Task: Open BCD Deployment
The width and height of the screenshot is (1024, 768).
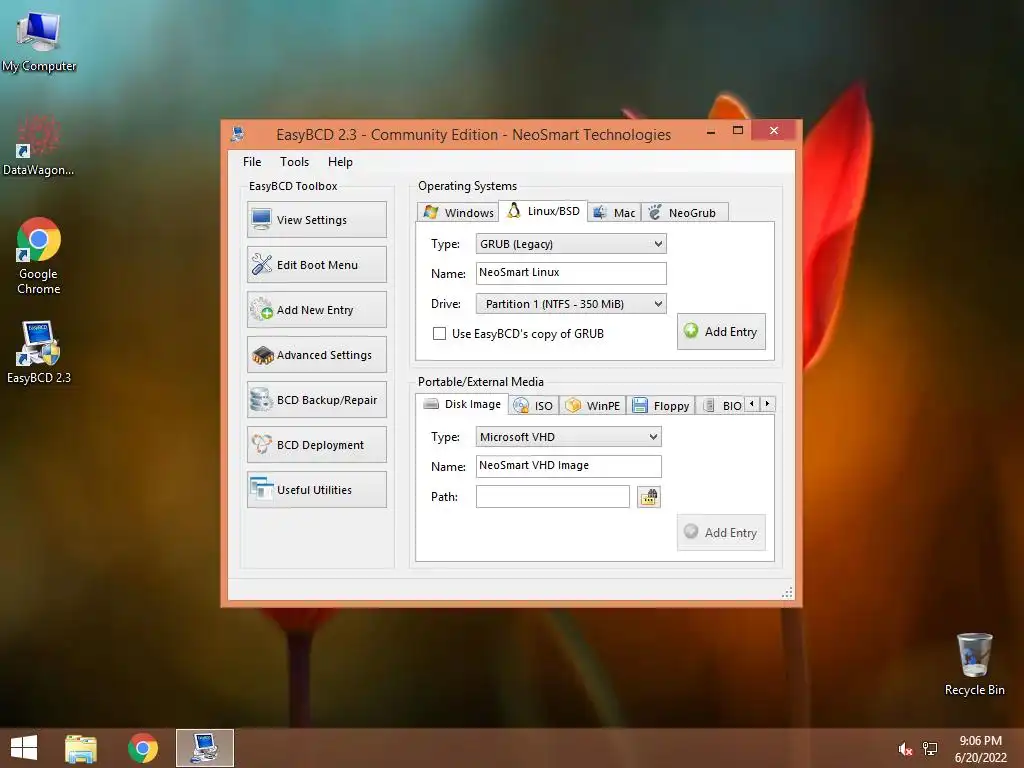Action: pos(317,445)
